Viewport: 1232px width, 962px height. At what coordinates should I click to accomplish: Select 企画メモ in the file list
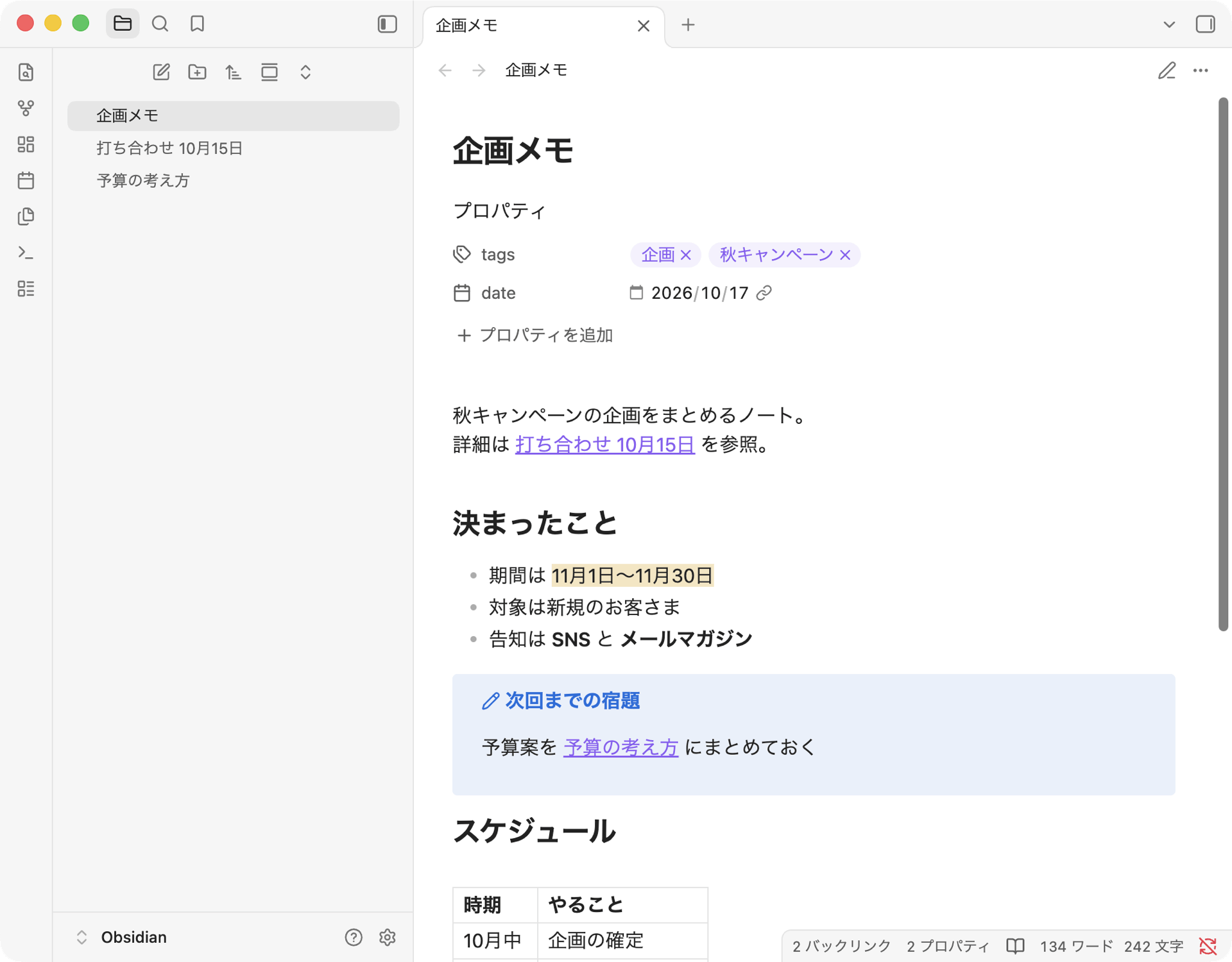point(233,115)
